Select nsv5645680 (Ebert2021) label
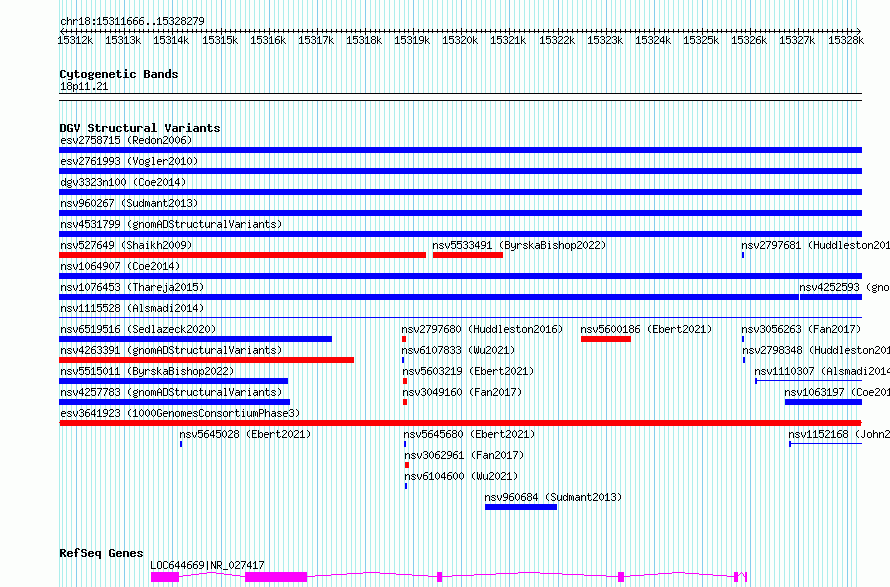The height and width of the screenshot is (587, 890). point(469,434)
